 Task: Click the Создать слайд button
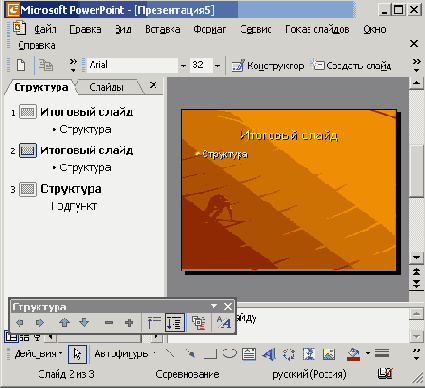pos(351,66)
